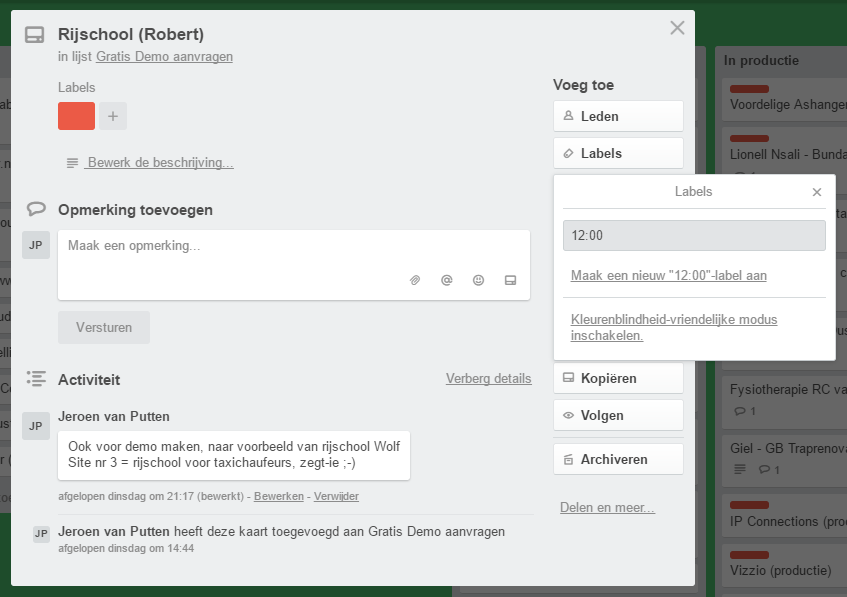Click the JP avatar next to comment box

(36, 245)
